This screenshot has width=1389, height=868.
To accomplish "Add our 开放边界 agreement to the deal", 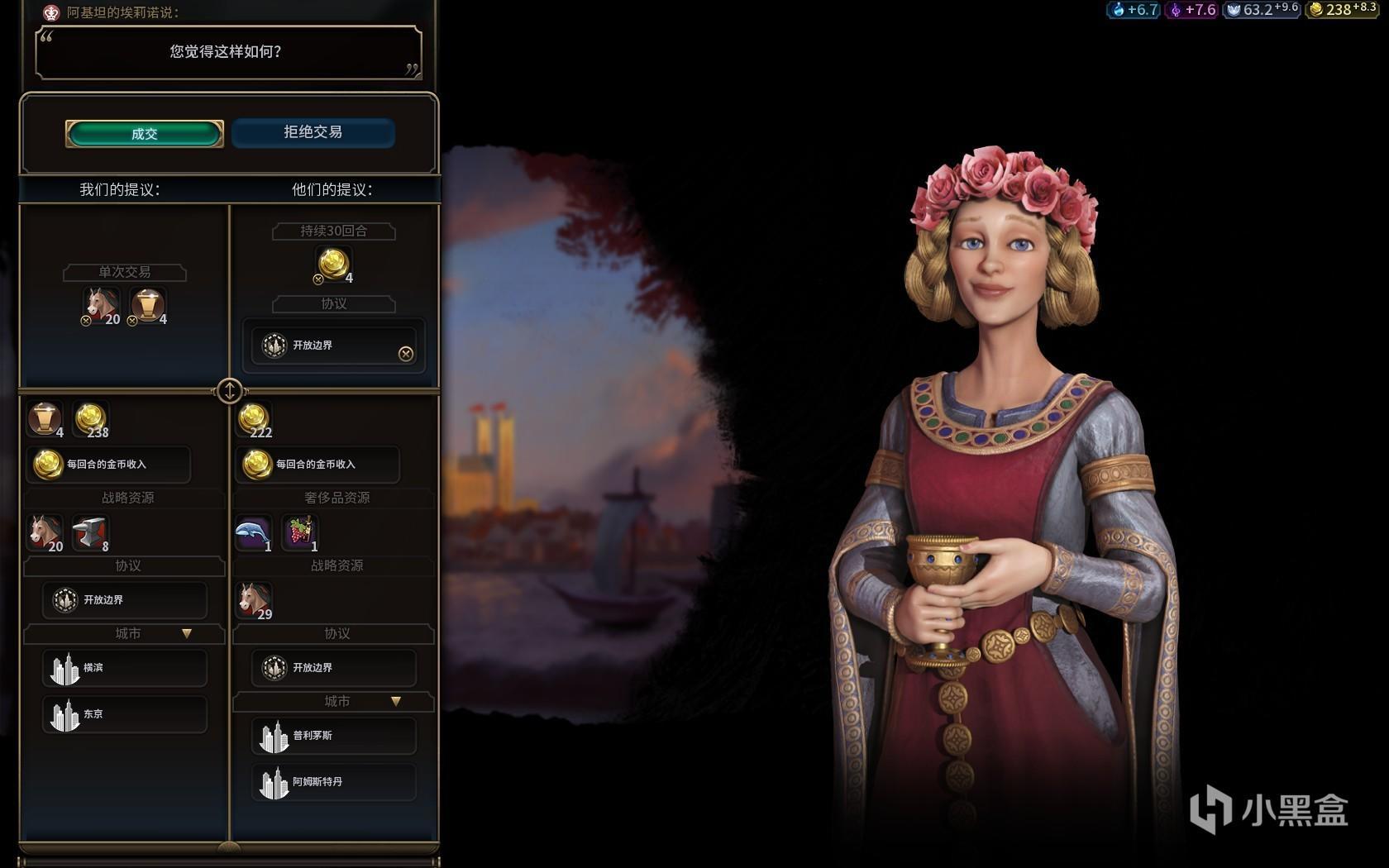I will (125, 600).
